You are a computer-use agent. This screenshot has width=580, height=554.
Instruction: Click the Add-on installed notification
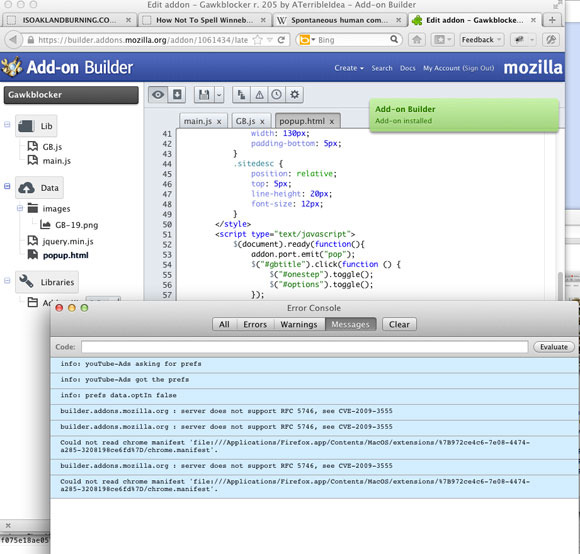pos(464,115)
